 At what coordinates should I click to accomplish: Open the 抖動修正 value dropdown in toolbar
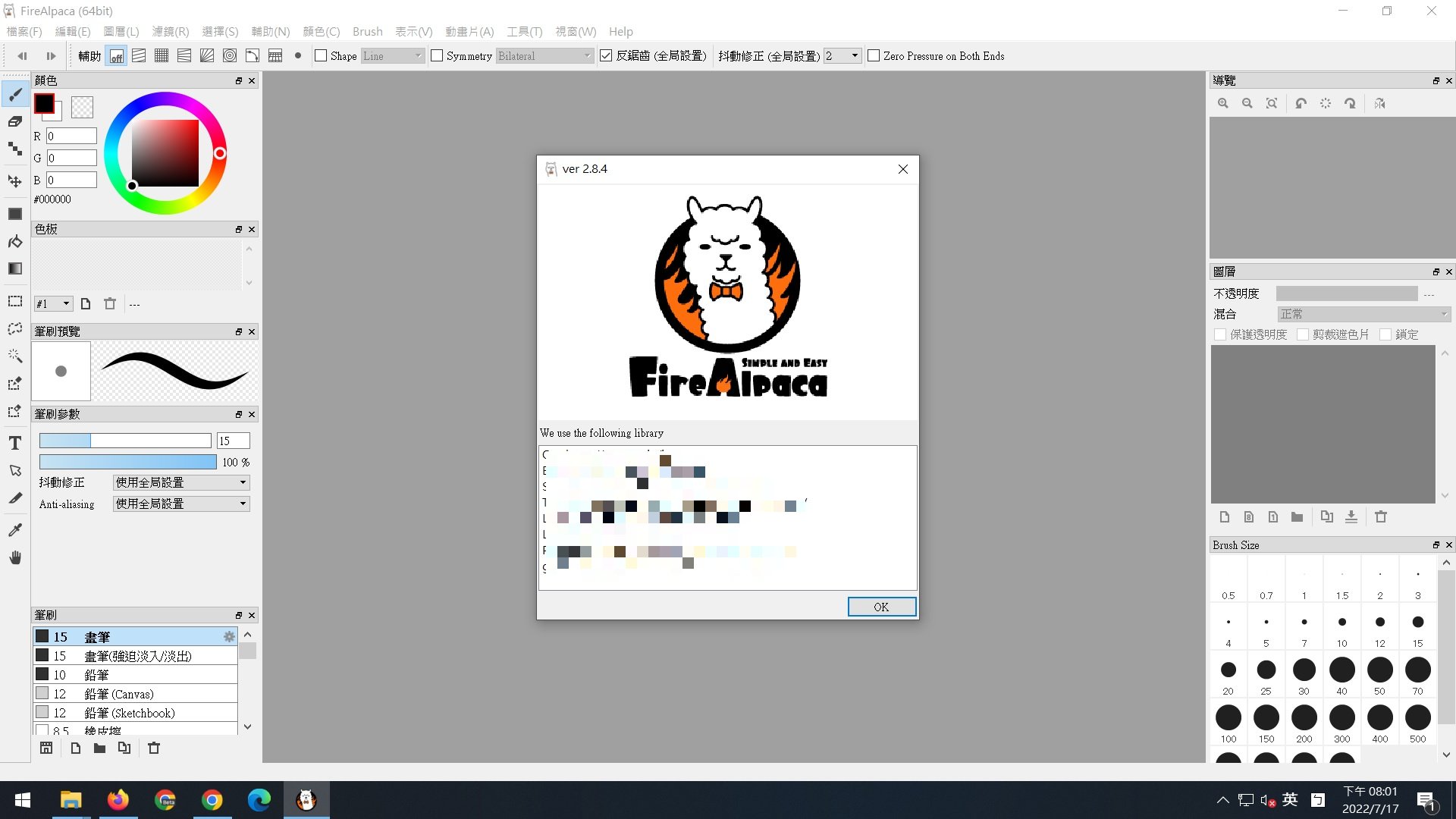pyautogui.click(x=843, y=56)
